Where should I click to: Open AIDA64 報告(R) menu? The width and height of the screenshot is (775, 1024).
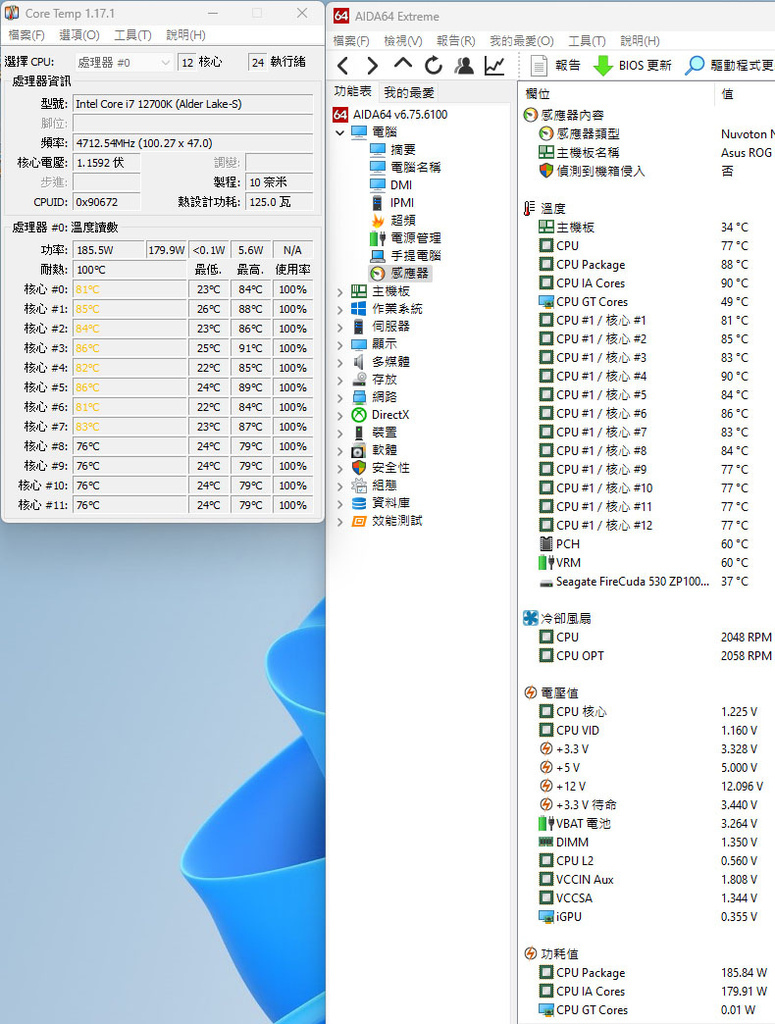[x=456, y=40]
